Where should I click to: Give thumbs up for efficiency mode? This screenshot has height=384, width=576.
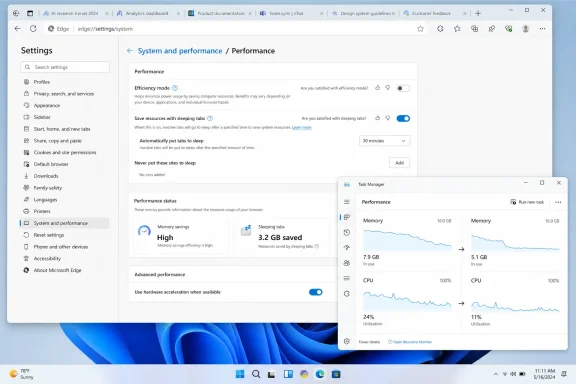pos(377,88)
